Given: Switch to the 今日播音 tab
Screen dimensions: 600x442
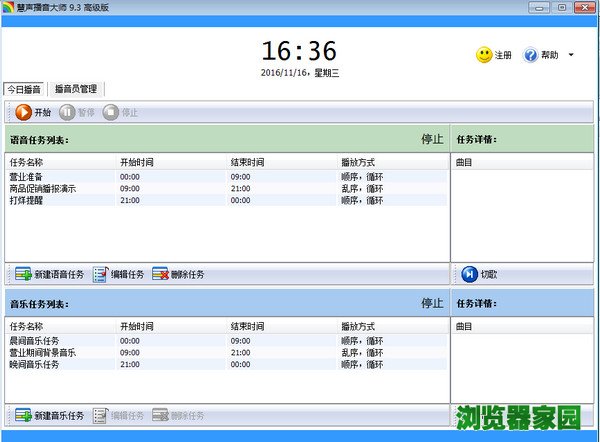Looking at the screenshot, I should 24,89.
